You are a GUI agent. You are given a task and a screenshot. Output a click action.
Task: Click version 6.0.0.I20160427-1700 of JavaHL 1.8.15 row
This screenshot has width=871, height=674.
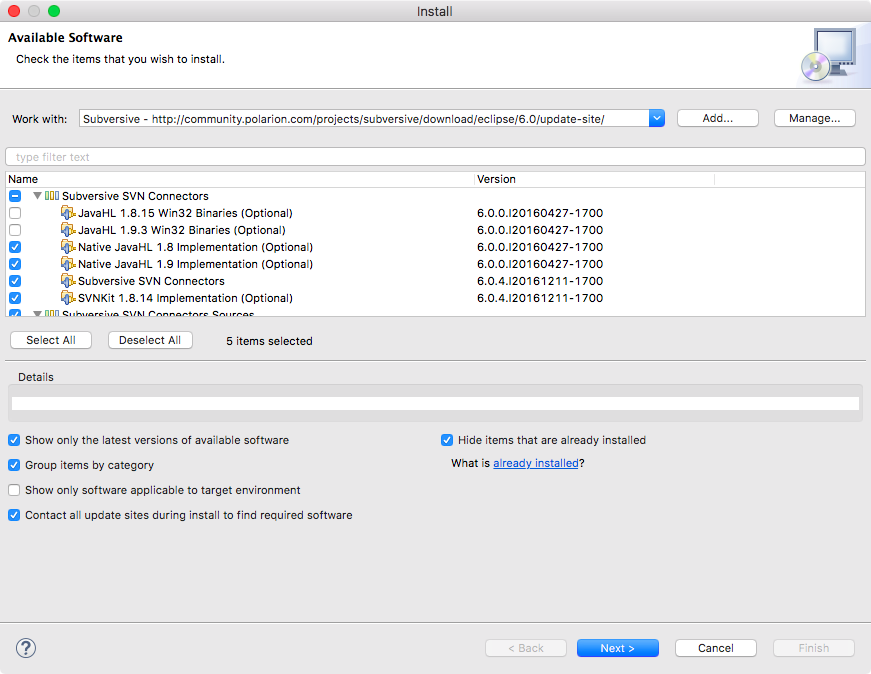tap(540, 213)
